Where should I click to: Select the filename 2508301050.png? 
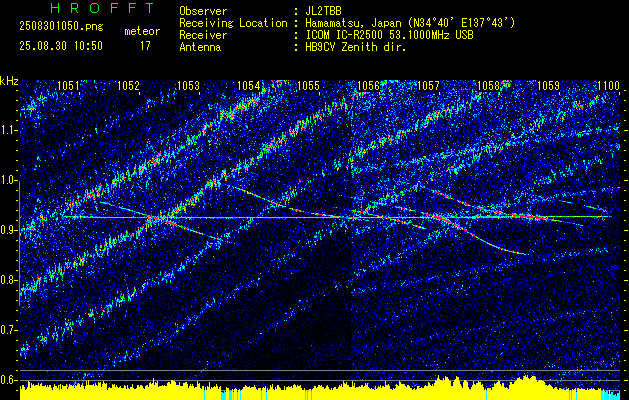[x=61, y=27]
